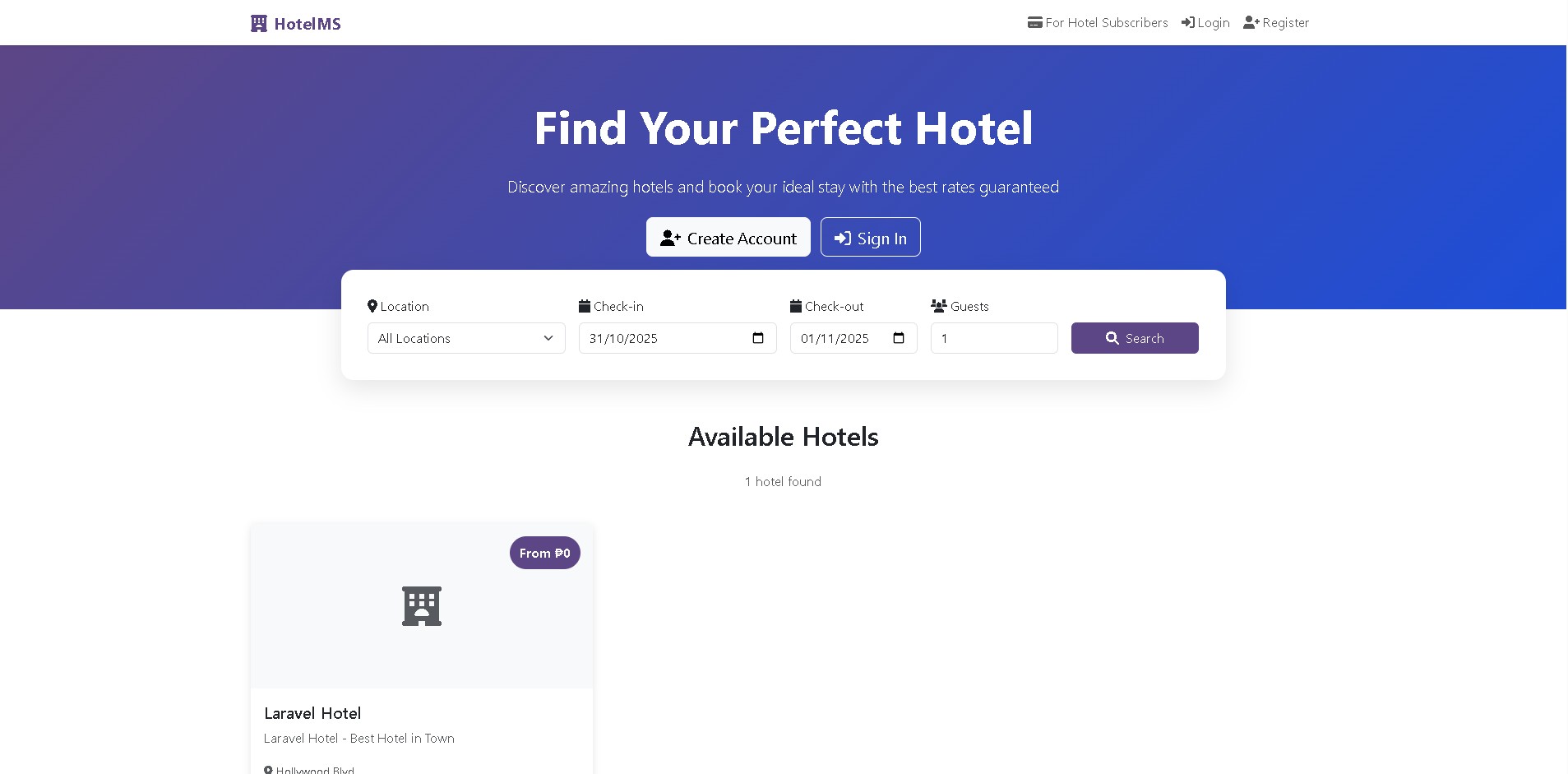Open the Laravel Hotel title link

click(x=312, y=713)
